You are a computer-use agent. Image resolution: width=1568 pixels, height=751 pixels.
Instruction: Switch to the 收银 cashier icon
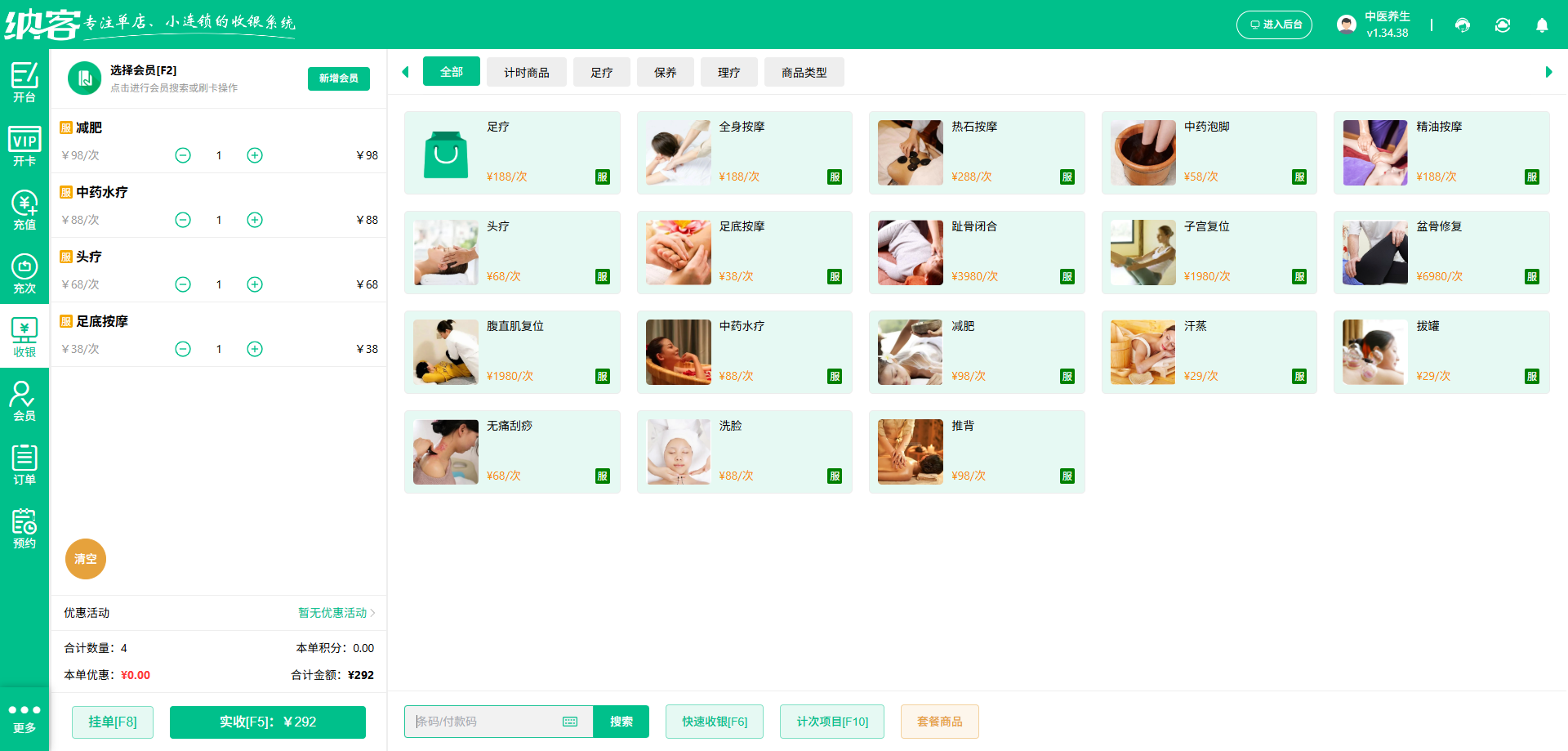[24, 335]
